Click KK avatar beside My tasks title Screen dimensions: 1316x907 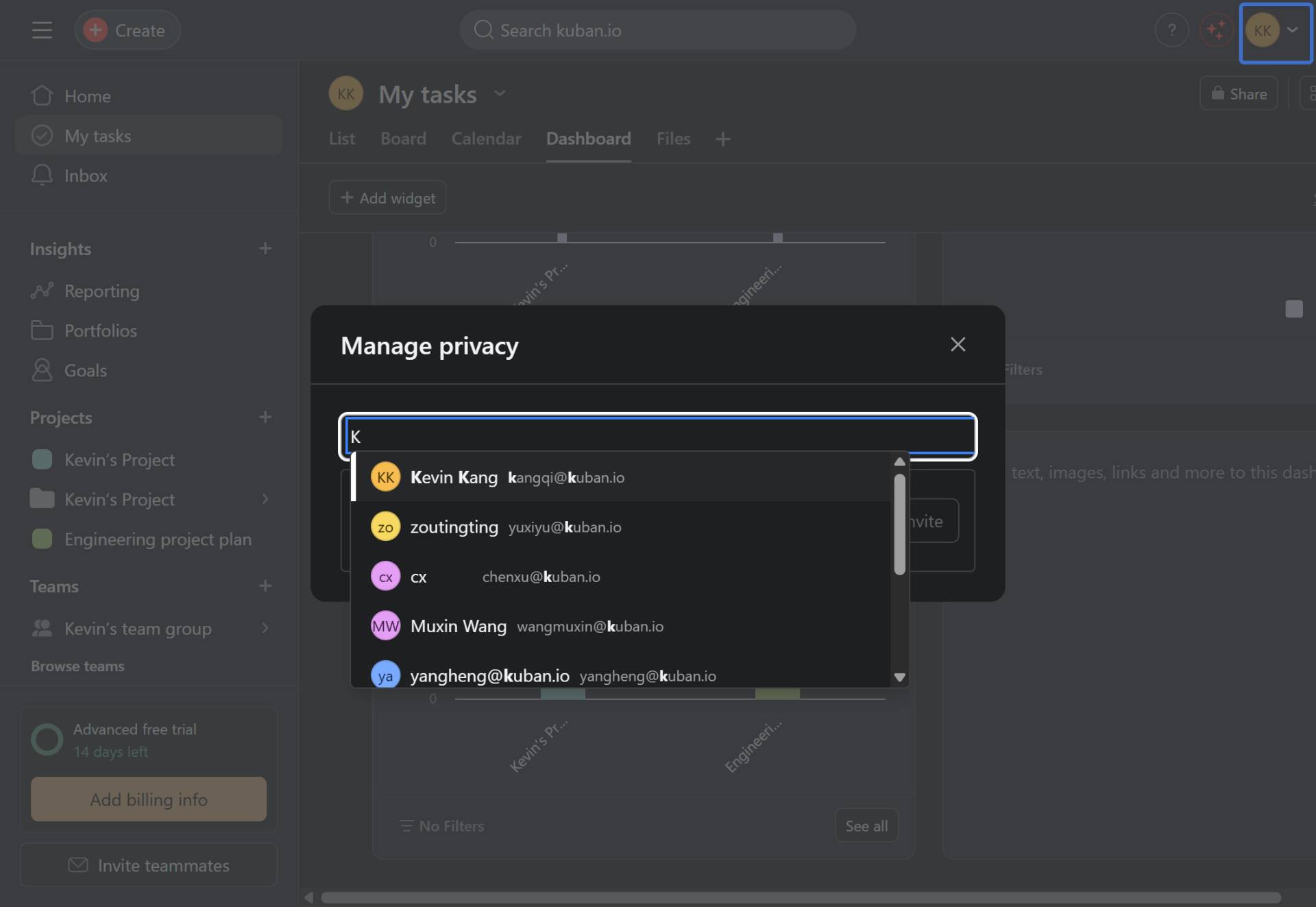click(x=346, y=93)
